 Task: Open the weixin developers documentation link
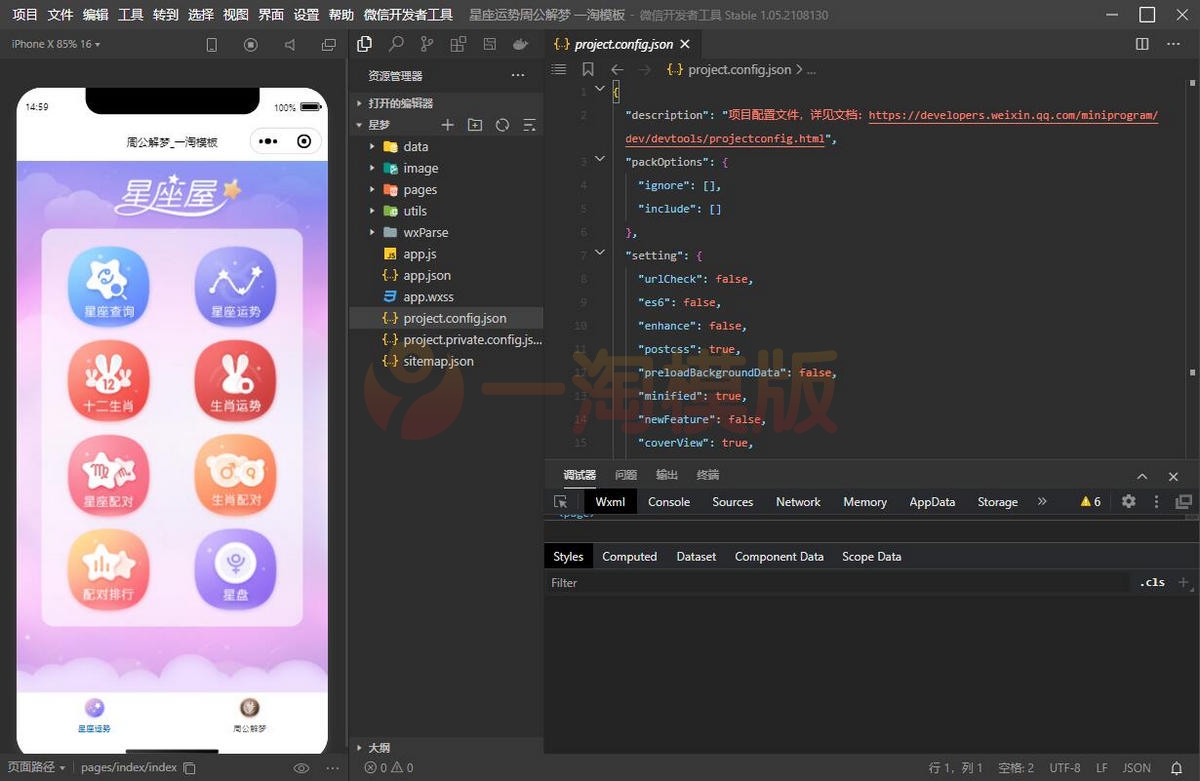point(1012,115)
